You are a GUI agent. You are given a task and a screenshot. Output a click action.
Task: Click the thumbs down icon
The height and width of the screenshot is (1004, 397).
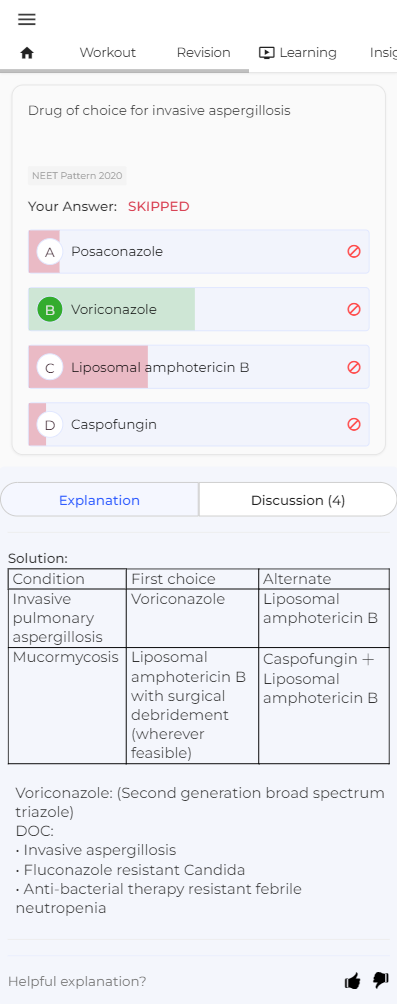tap(380, 980)
